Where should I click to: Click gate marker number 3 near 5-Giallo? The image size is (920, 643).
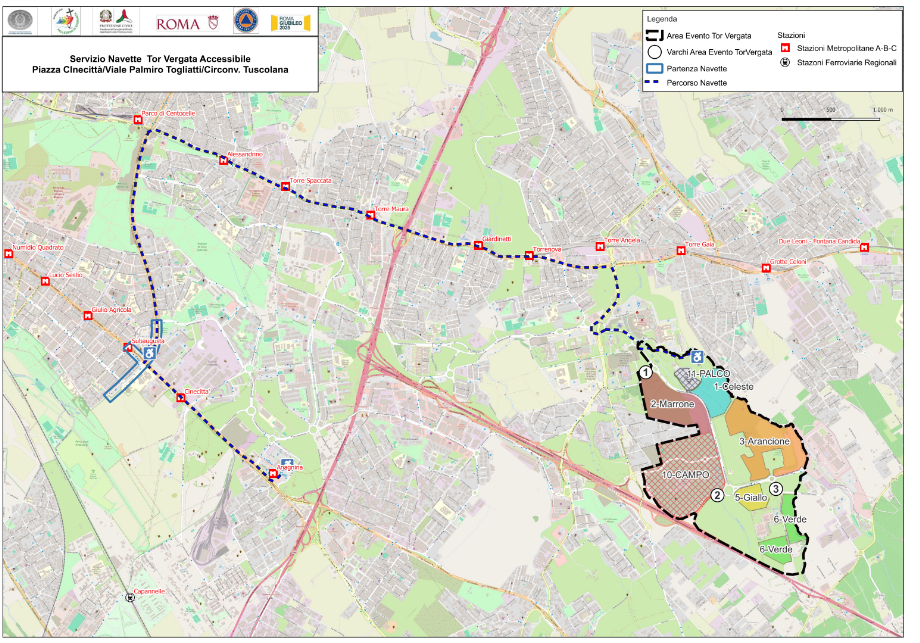776,488
